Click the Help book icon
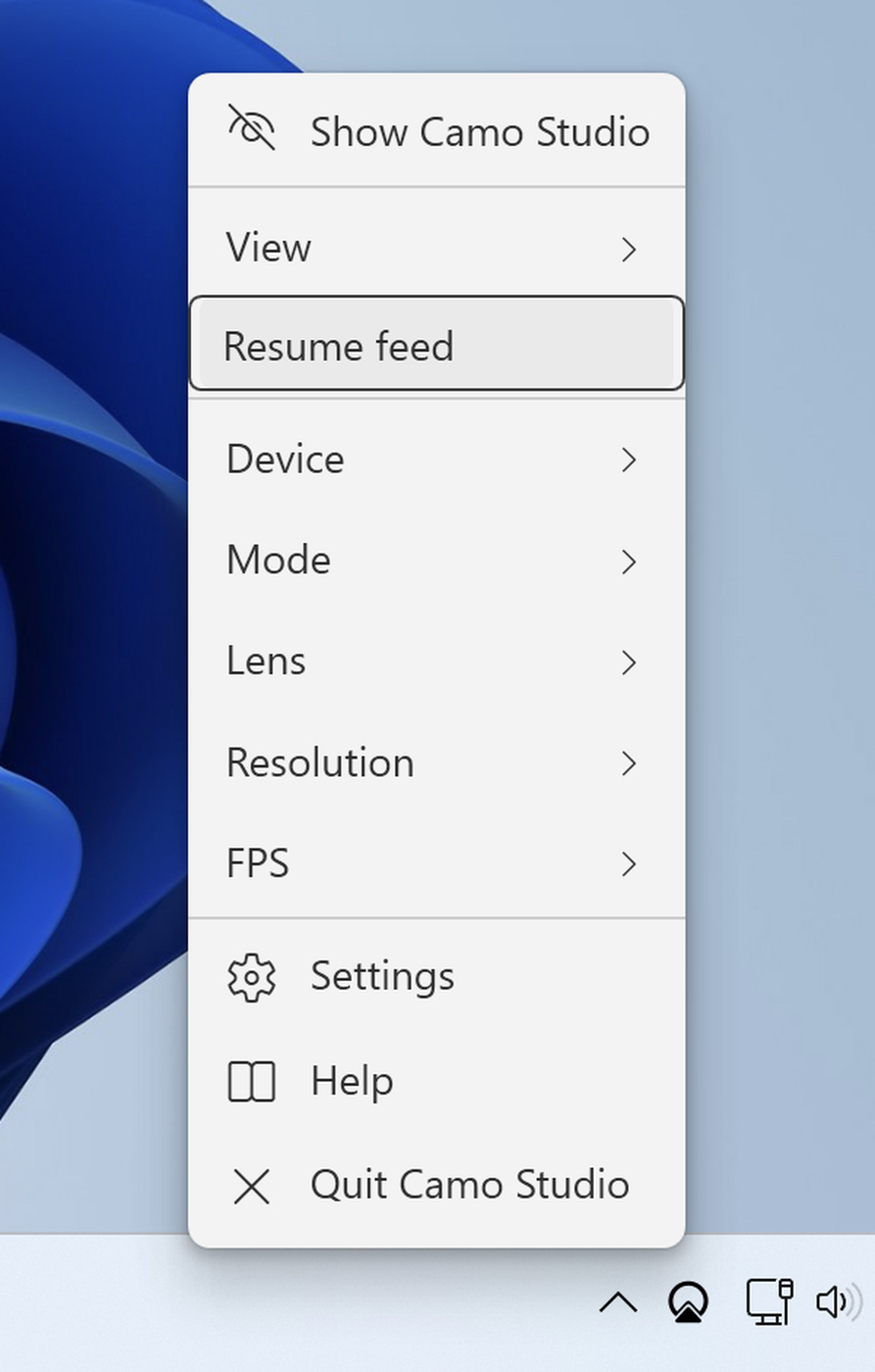Image resolution: width=875 pixels, height=1372 pixels. click(252, 1082)
